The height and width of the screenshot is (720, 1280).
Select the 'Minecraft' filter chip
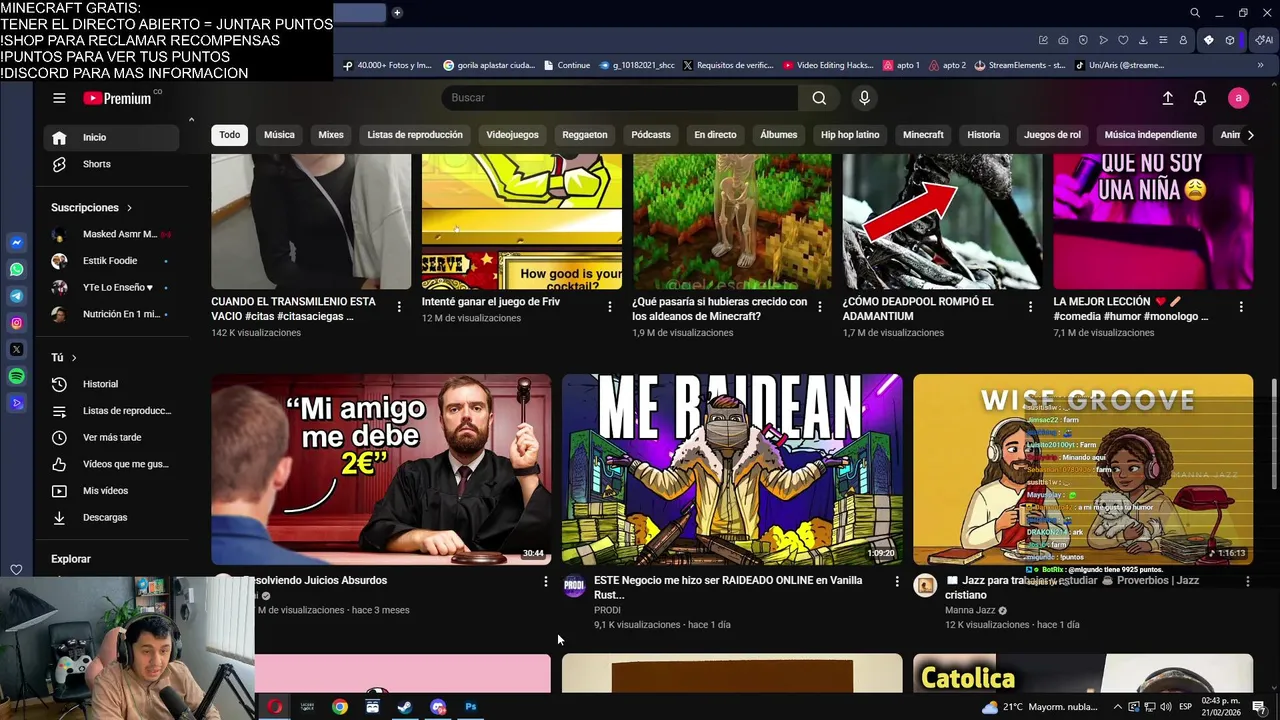(923, 135)
